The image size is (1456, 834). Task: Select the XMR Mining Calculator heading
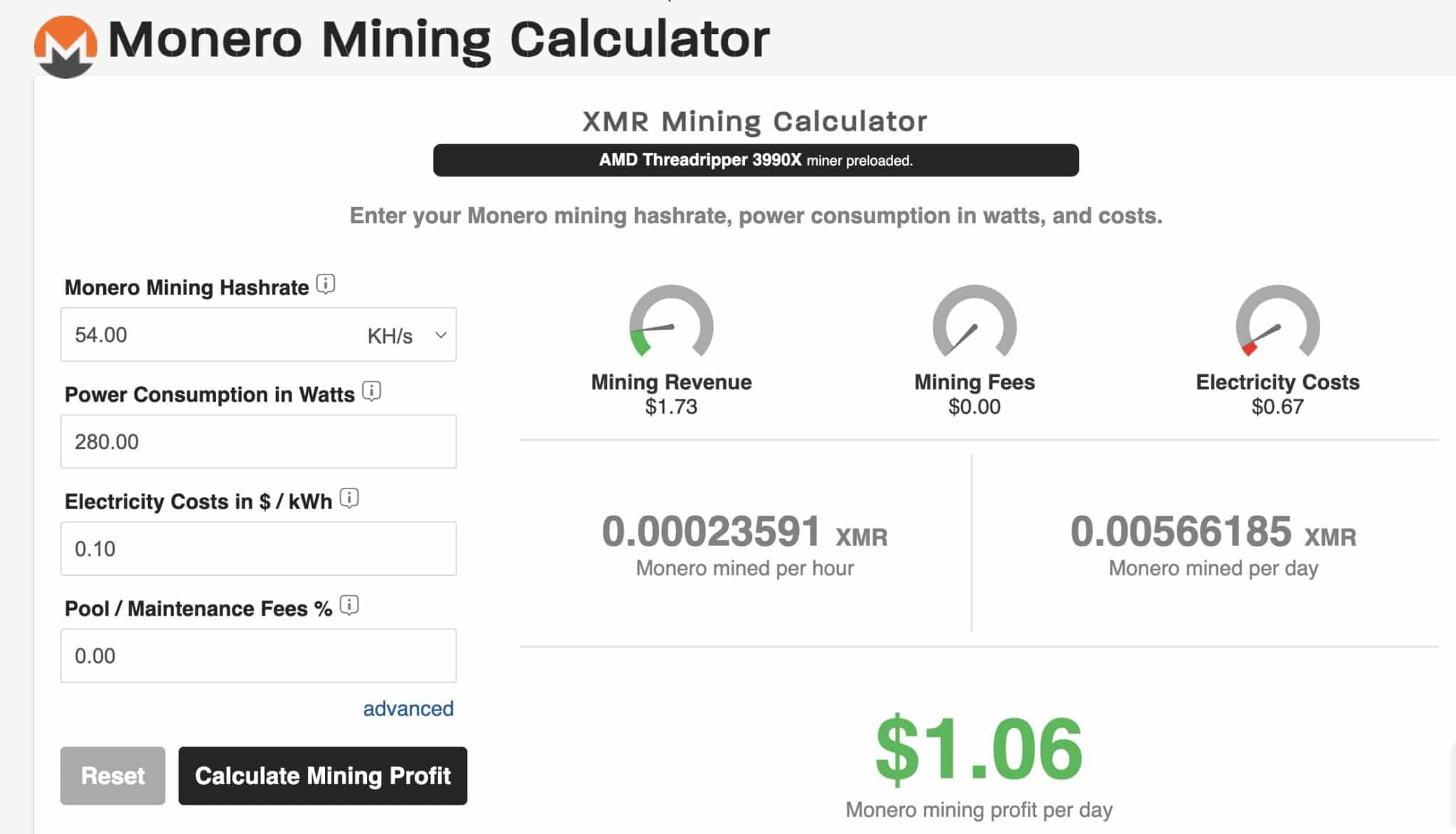(x=754, y=119)
